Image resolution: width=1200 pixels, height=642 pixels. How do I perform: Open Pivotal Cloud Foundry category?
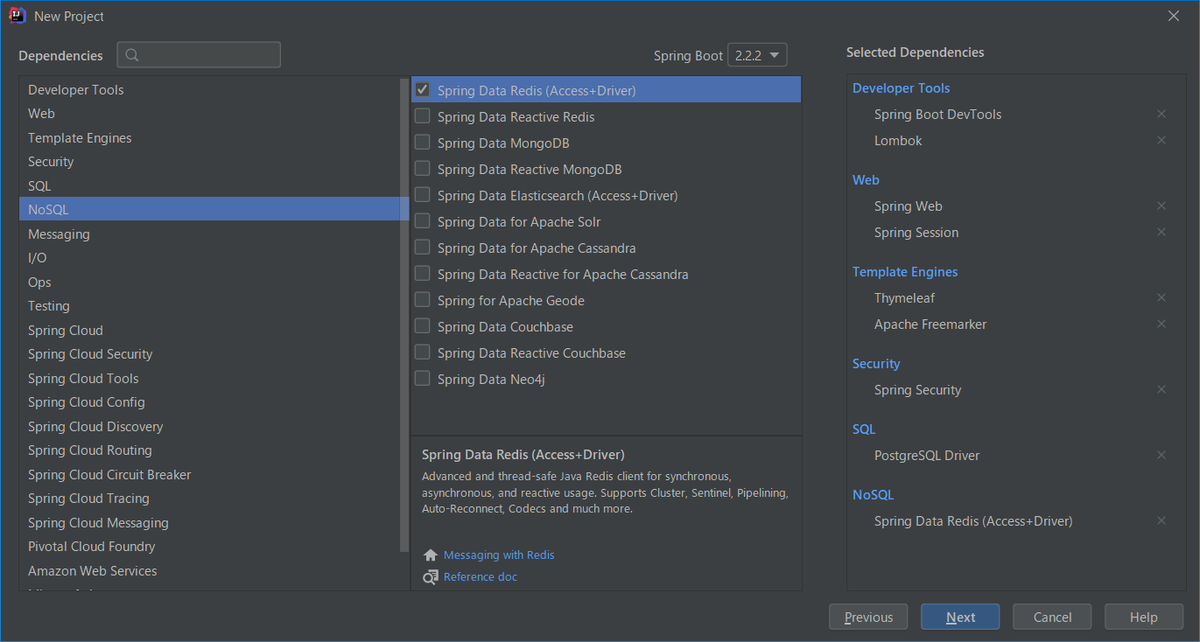[x=209, y=546]
